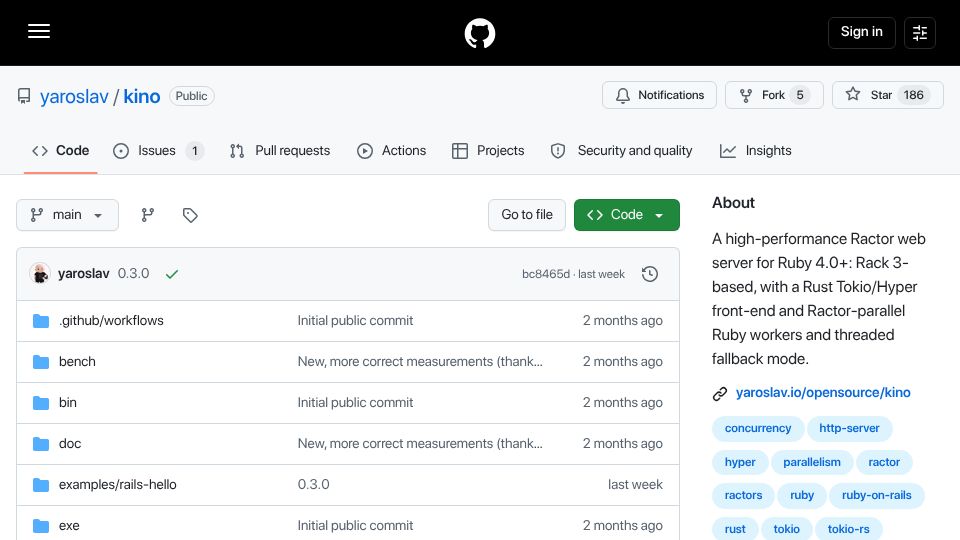This screenshot has width=960, height=540.
Task: Open examples/rails-hello row 0.3.0 commit
Action: click(313, 485)
